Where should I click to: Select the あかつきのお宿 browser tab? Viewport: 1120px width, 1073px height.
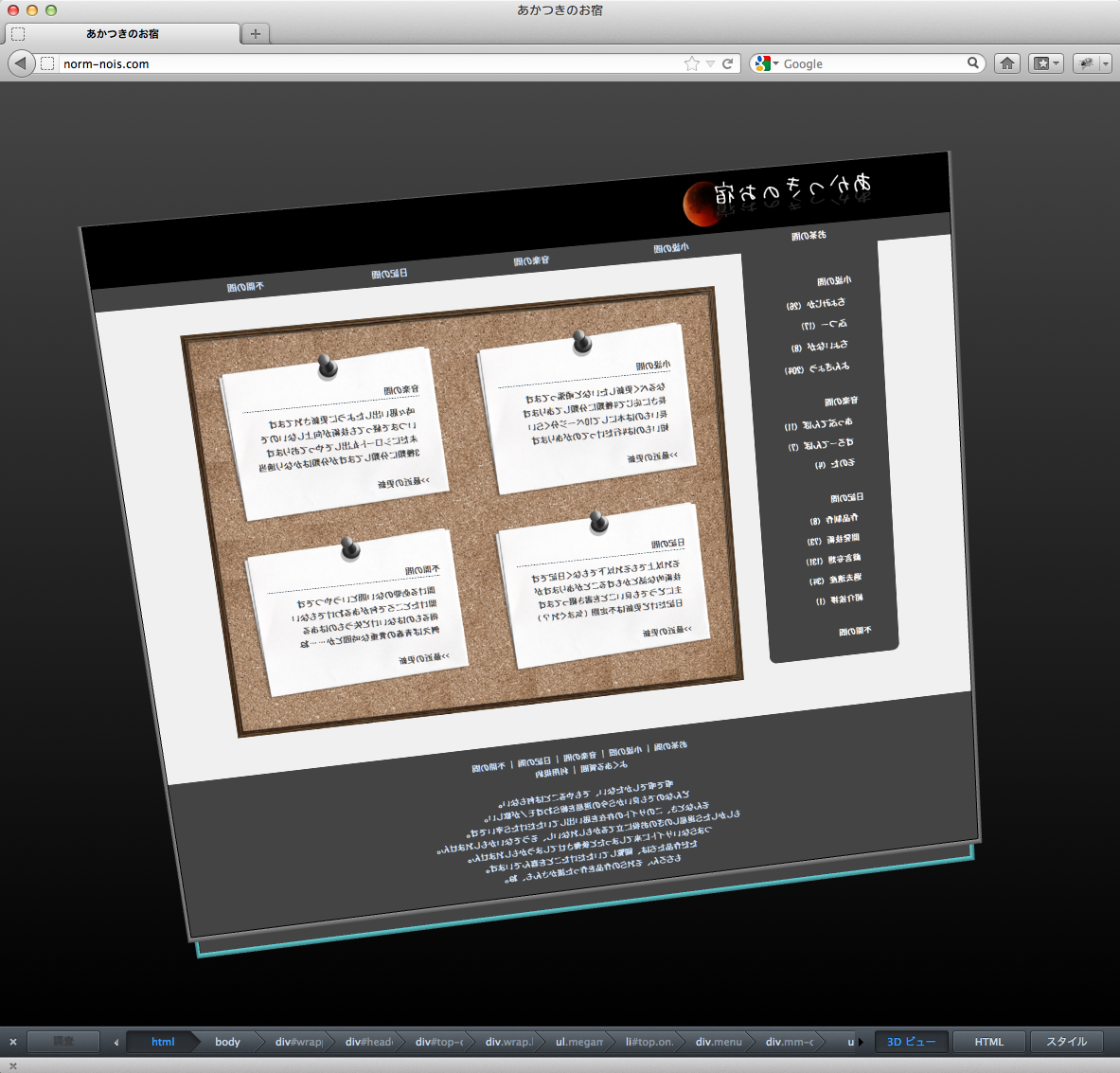click(x=122, y=34)
